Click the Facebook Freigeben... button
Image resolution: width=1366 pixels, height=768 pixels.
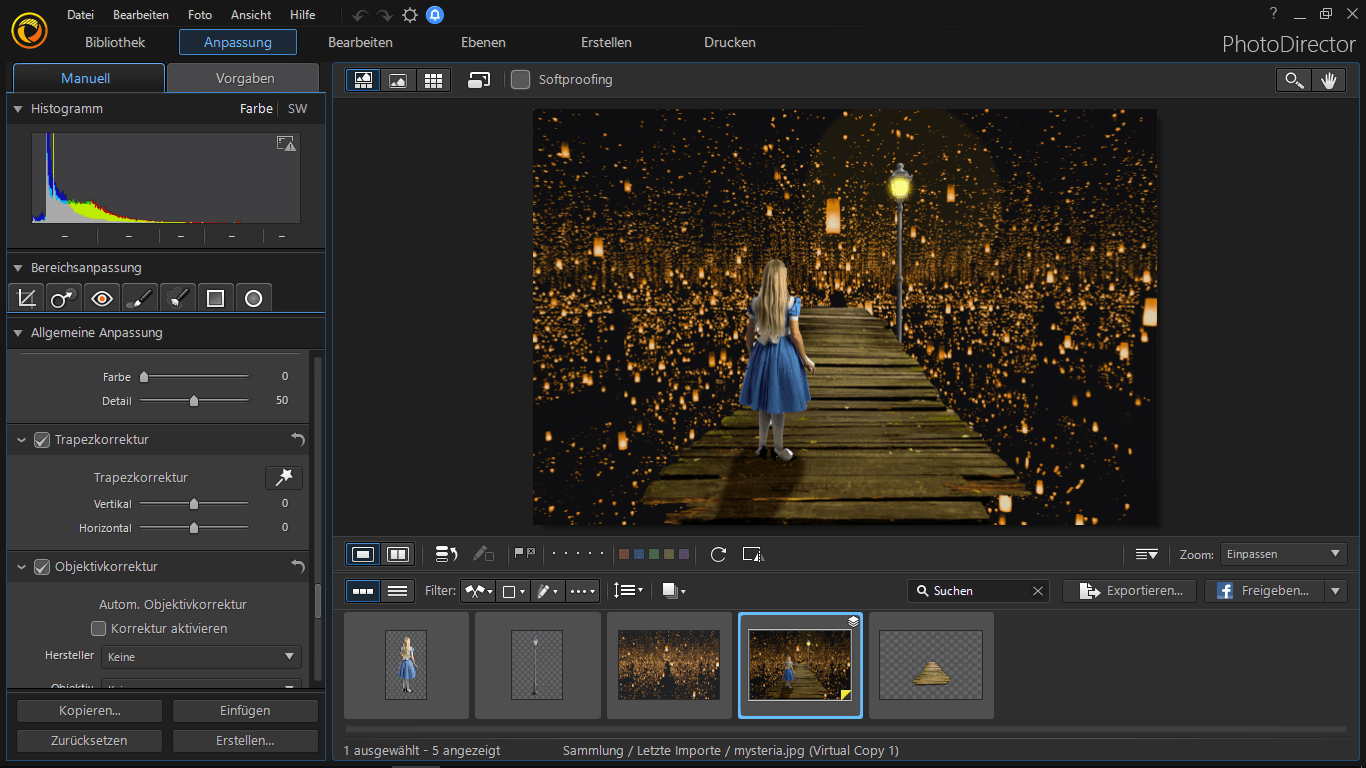pos(1264,591)
